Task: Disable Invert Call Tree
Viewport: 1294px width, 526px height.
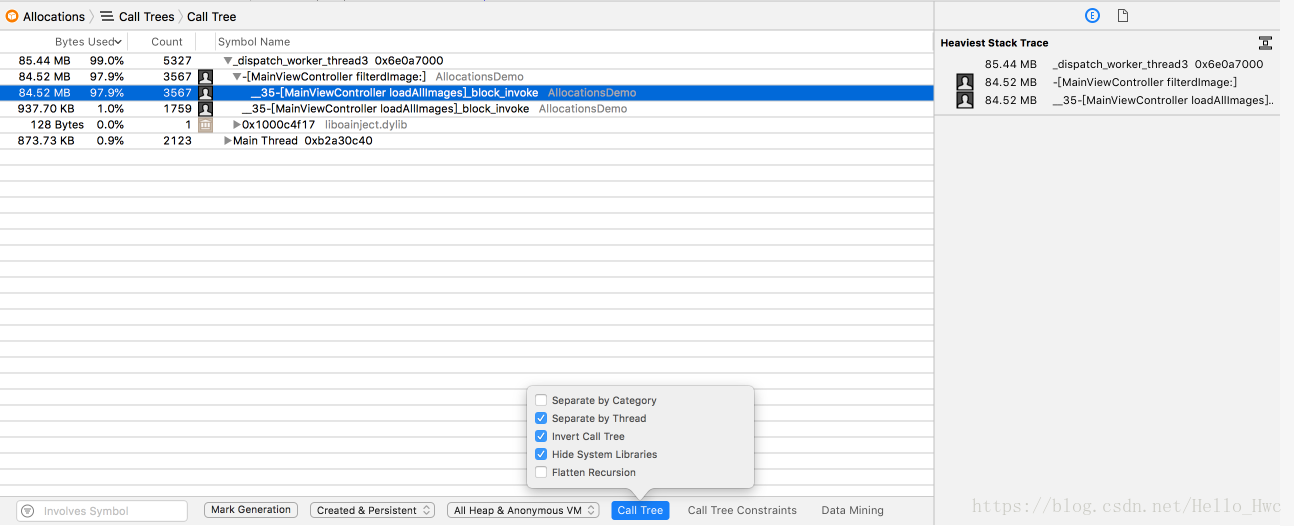Action: (x=541, y=436)
